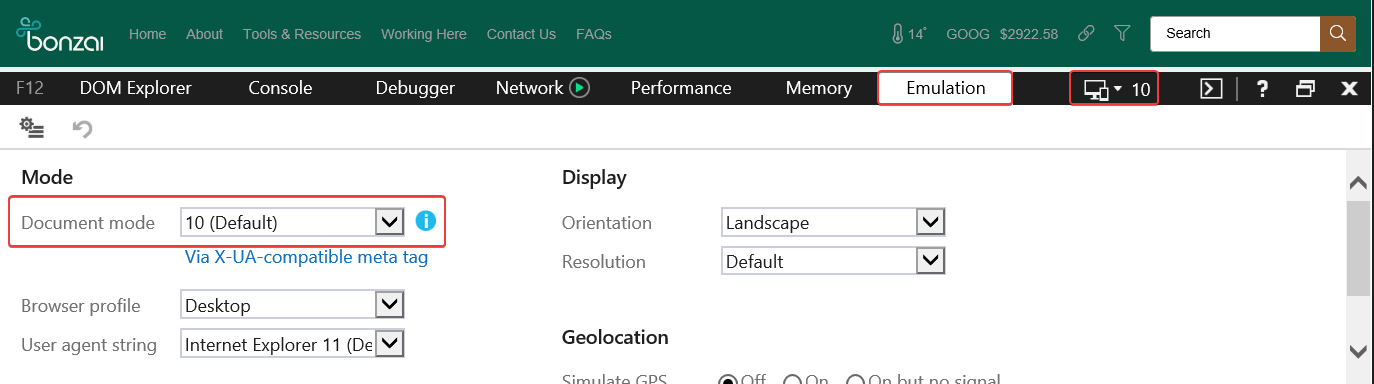The height and width of the screenshot is (384, 1374).
Task: Open the Debugger tab
Action: (x=415, y=88)
